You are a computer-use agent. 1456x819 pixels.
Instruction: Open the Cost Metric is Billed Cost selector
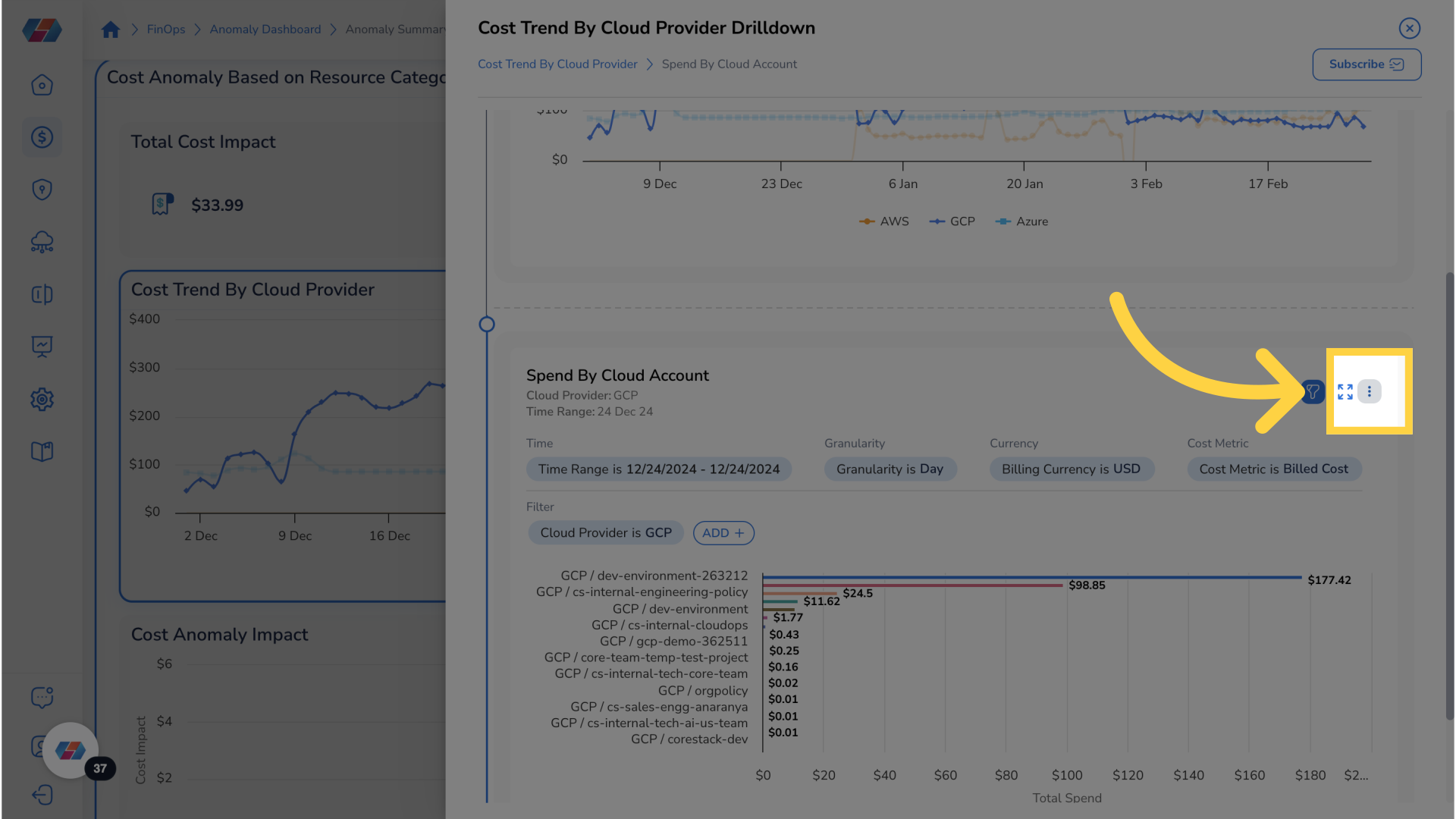(1274, 469)
